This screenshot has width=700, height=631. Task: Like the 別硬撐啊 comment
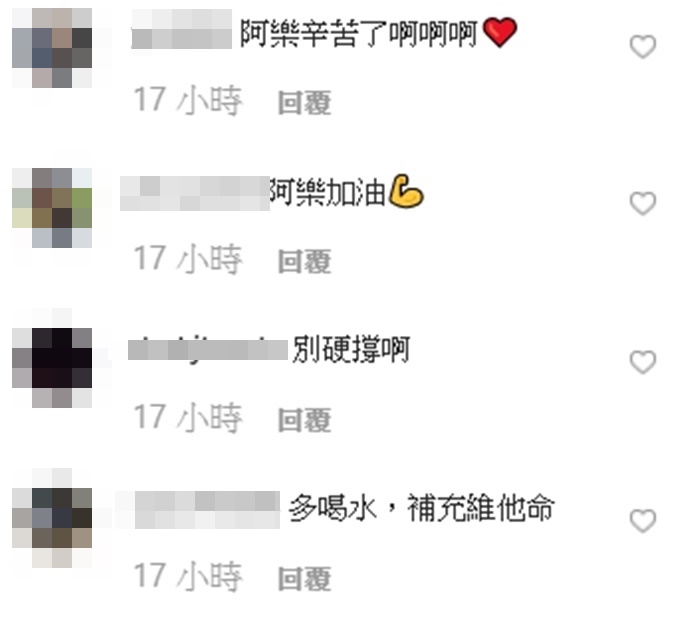[x=642, y=362]
